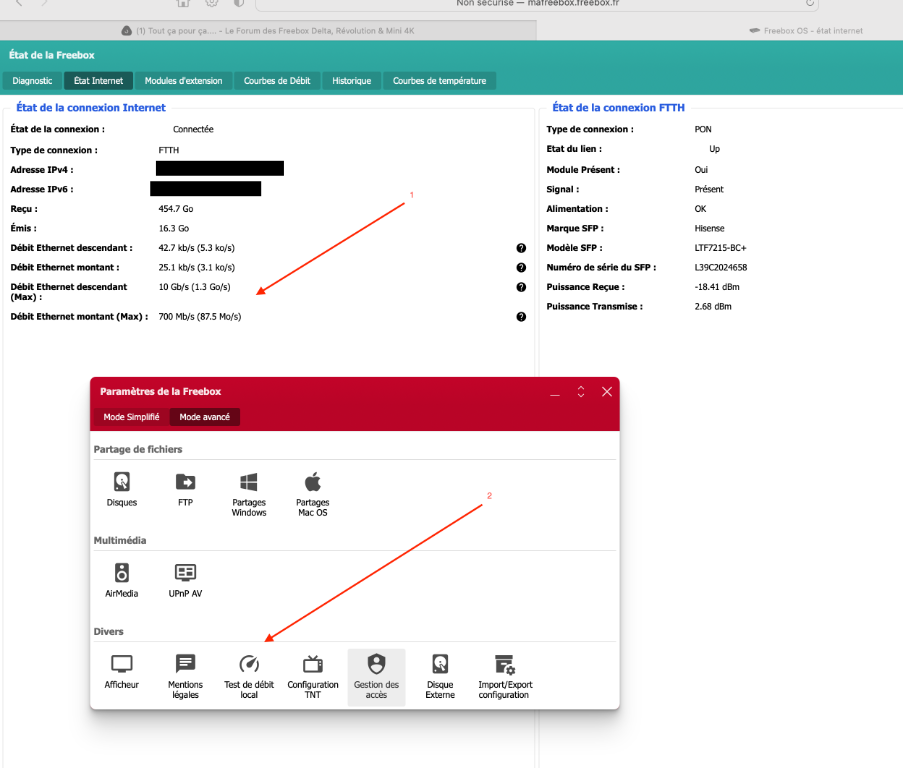Click the Hisense SFP brand value

pyautogui.click(x=710, y=229)
